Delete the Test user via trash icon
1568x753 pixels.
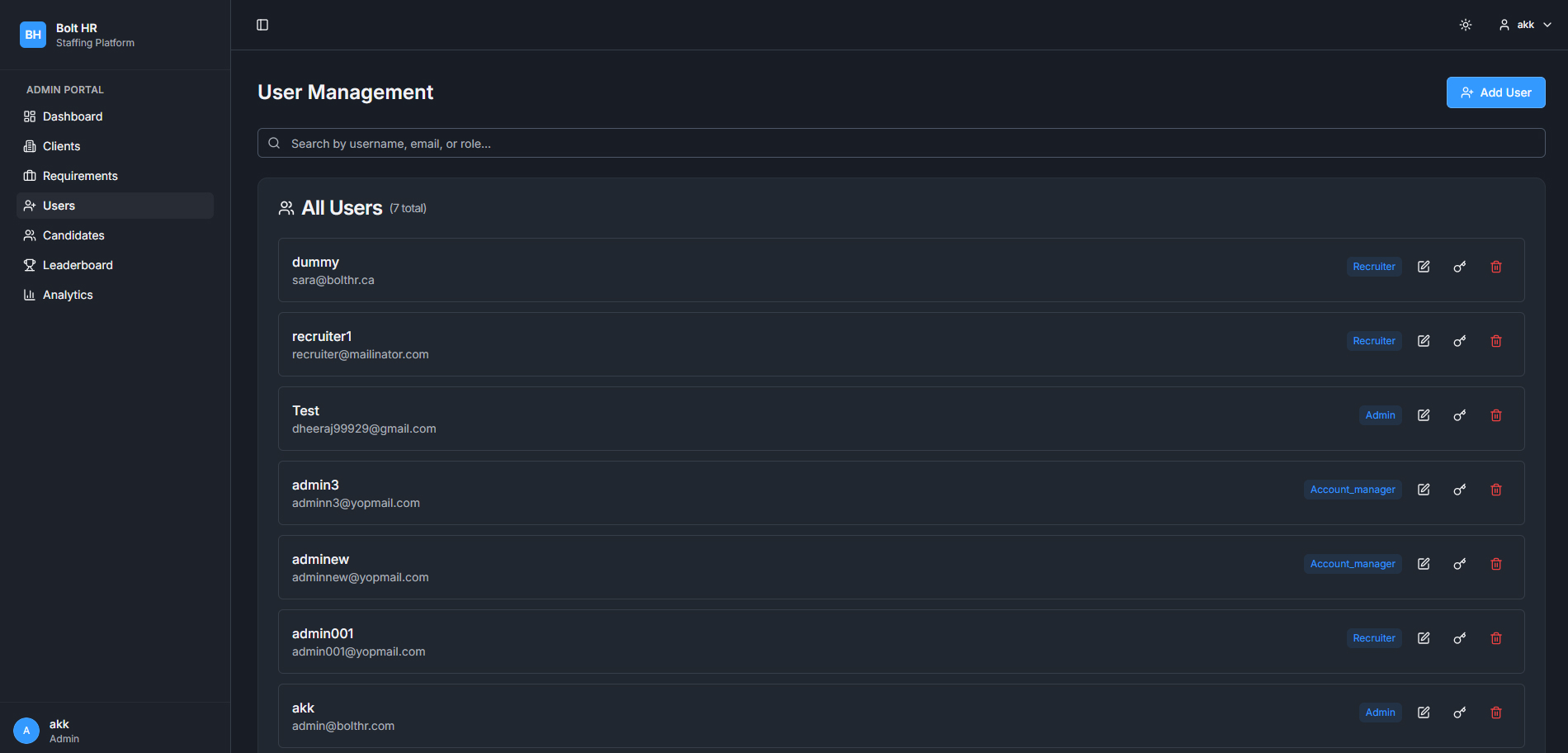coord(1496,415)
